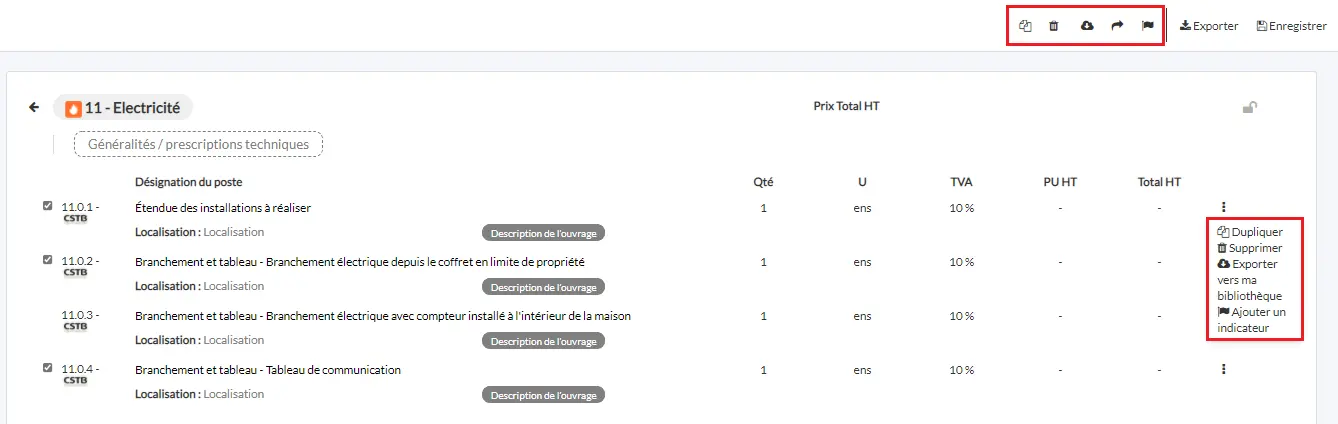Screen dimensions: 1338x424
Task: Click the CSTB badge under 11.0.3
Action: [75, 326]
